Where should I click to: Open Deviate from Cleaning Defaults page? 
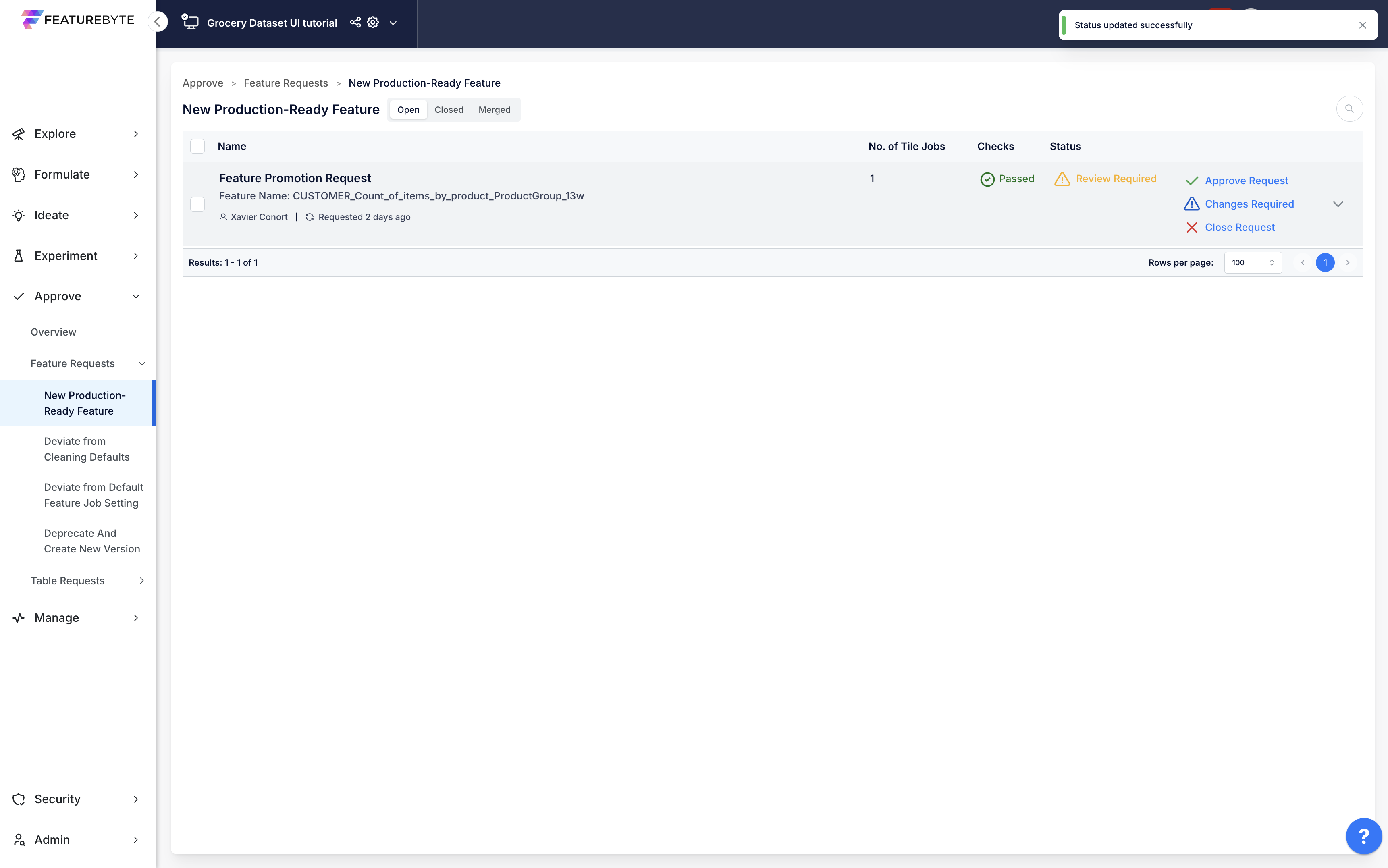click(x=87, y=449)
